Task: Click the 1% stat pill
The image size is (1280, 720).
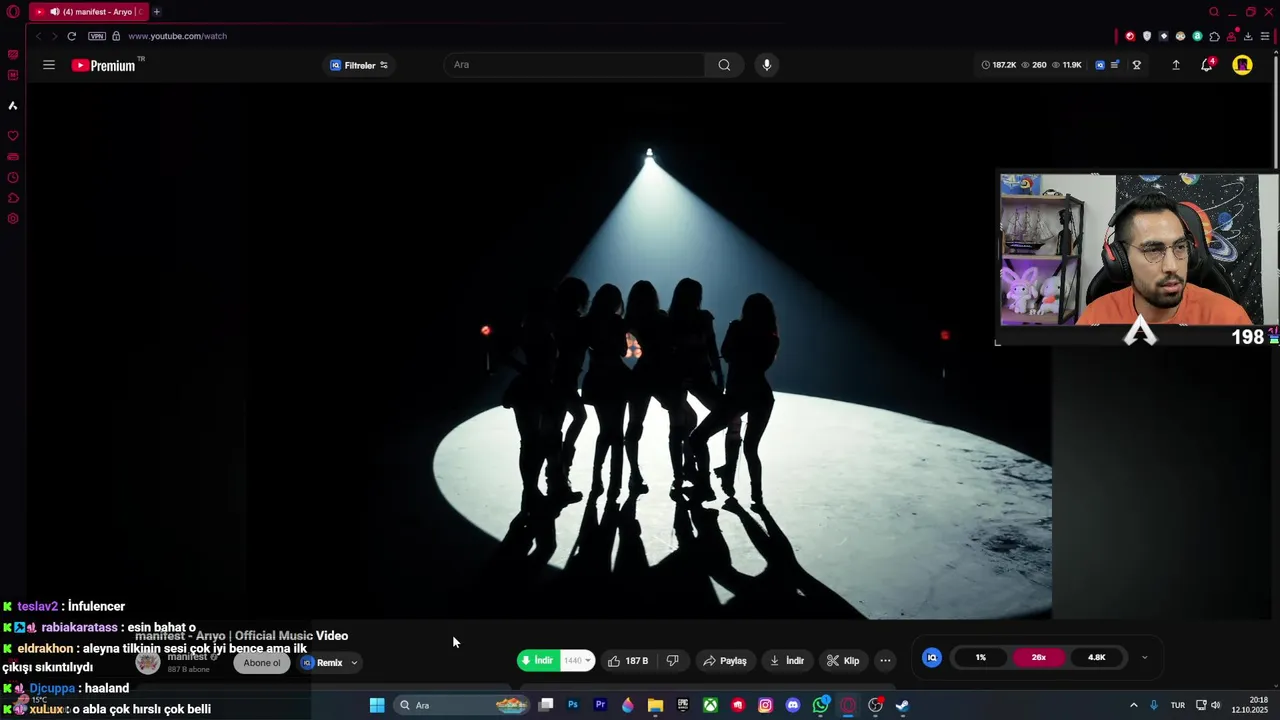Action: tap(981, 657)
